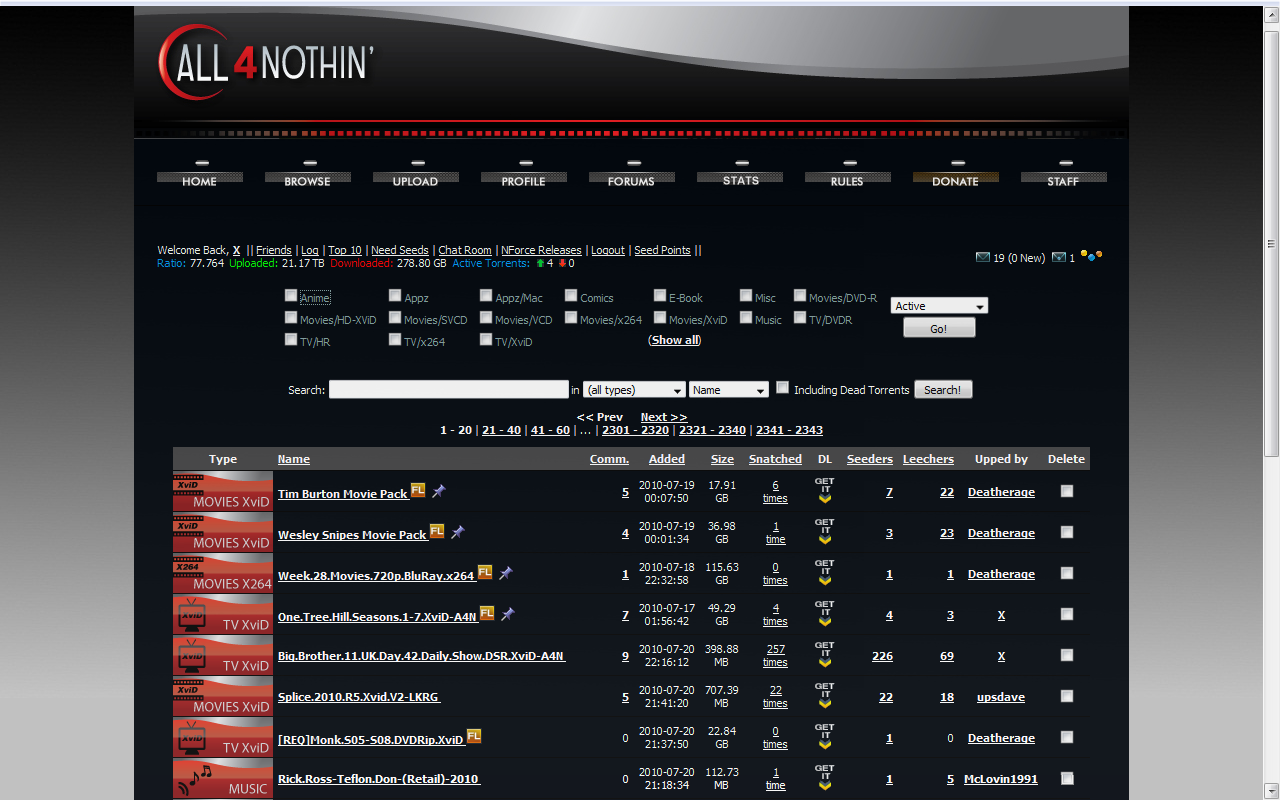1280x800 pixels.
Task: Enable the E-Book category checkbox
Action: [660, 296]
